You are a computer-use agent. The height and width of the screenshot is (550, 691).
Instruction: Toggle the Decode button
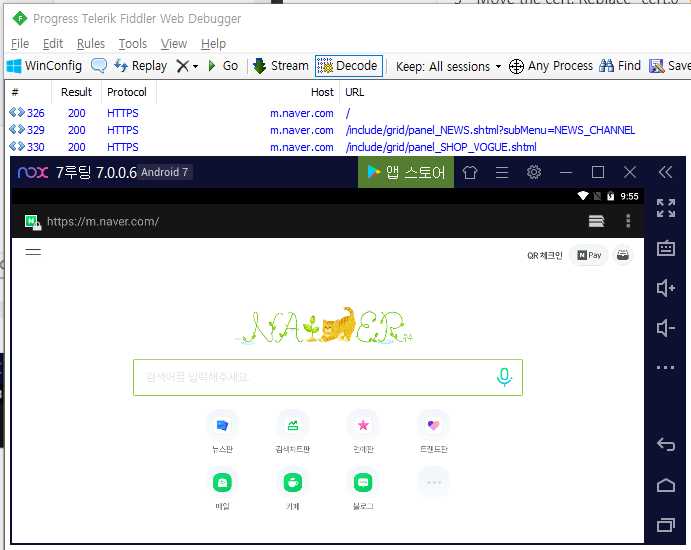pyautogui.click(x=349, y=66)
